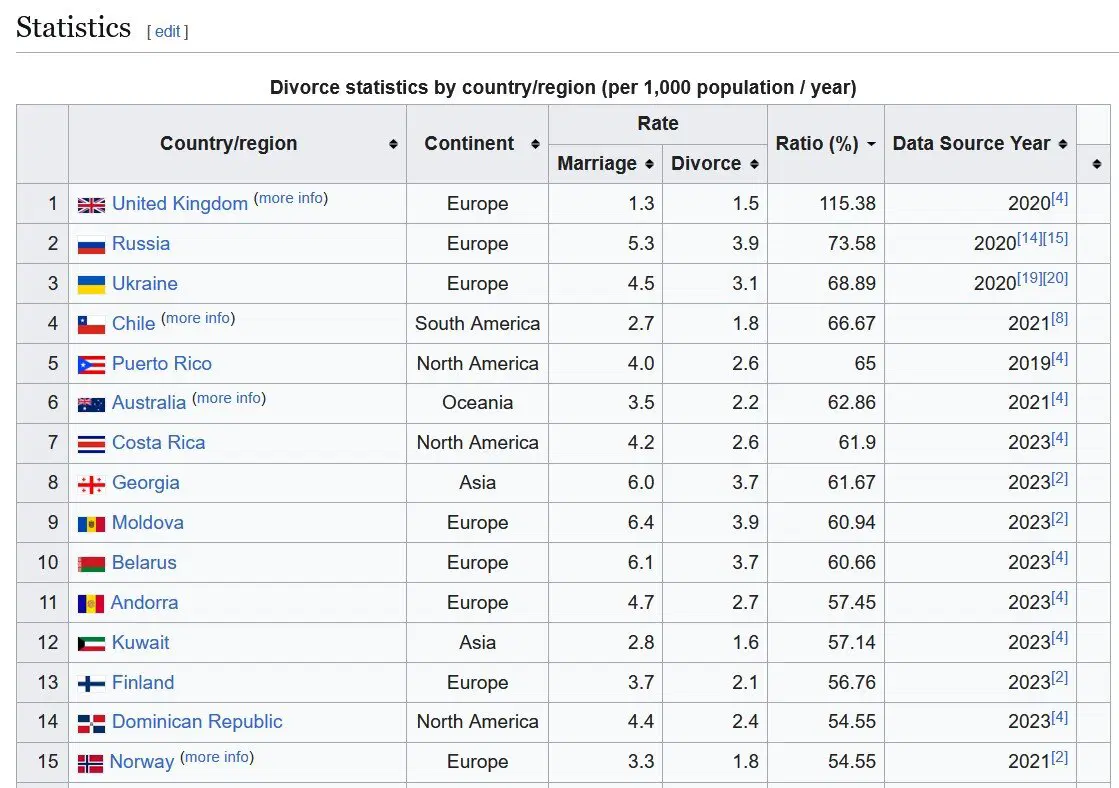Sort table by Continent column
This screenshot has height=788, width=1119.
[x=535, y=144]
